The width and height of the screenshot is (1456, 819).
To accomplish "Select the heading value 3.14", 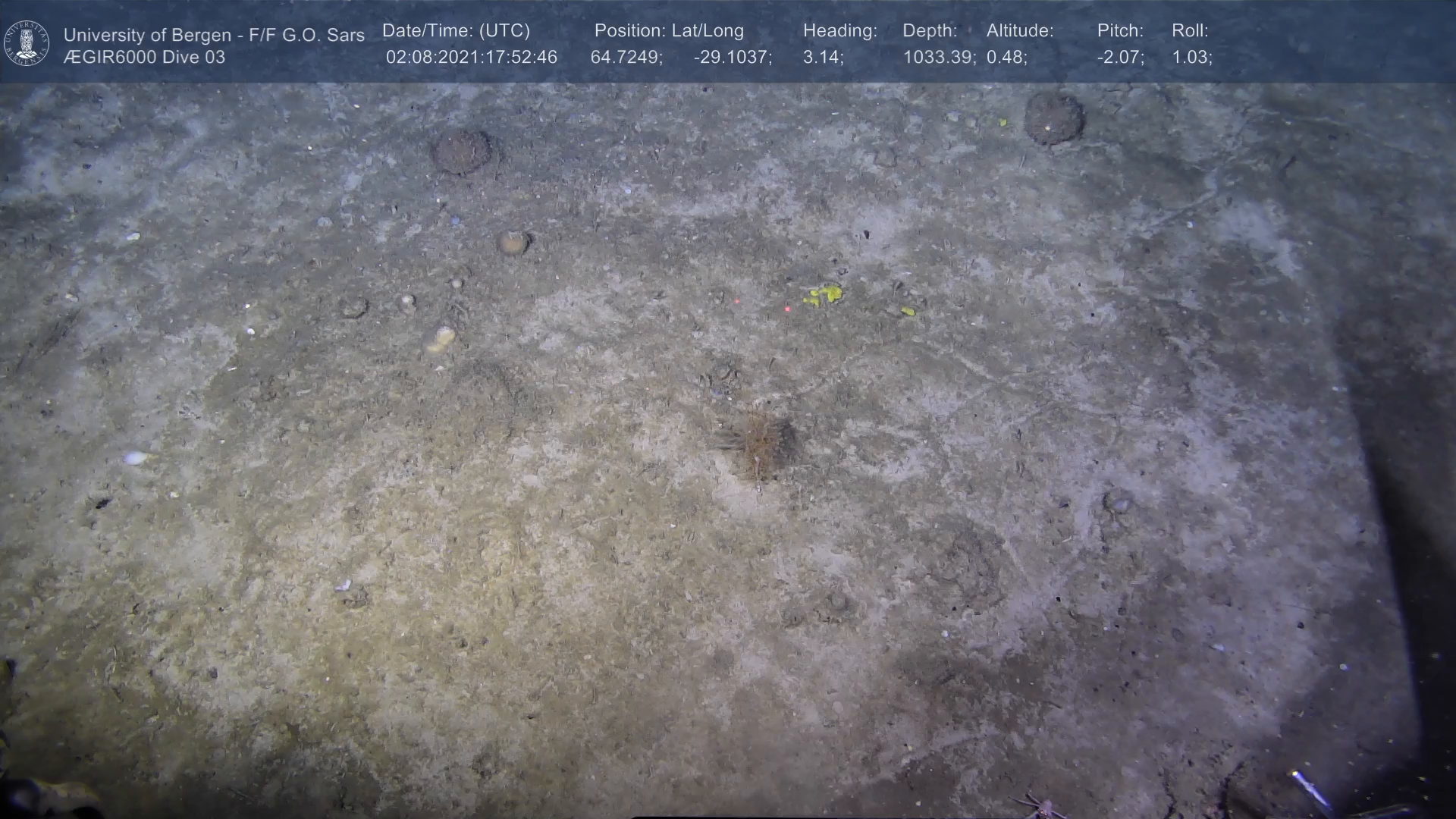I will point(822,58).
